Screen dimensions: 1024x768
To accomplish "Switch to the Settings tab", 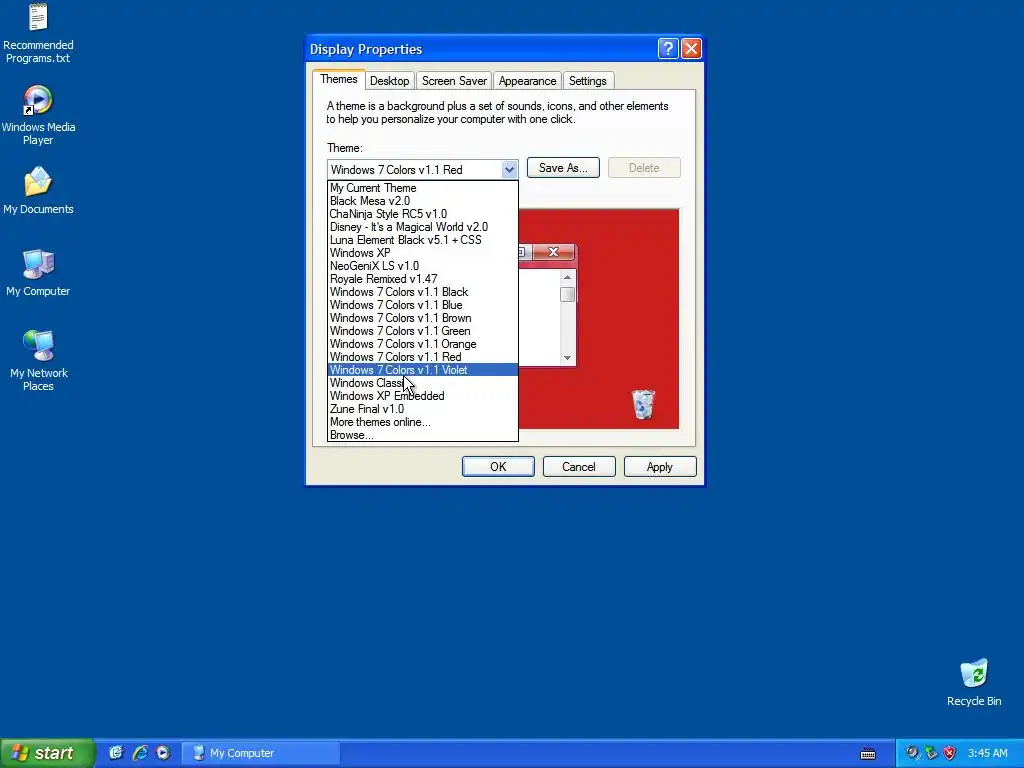I will tap(587, 81).
